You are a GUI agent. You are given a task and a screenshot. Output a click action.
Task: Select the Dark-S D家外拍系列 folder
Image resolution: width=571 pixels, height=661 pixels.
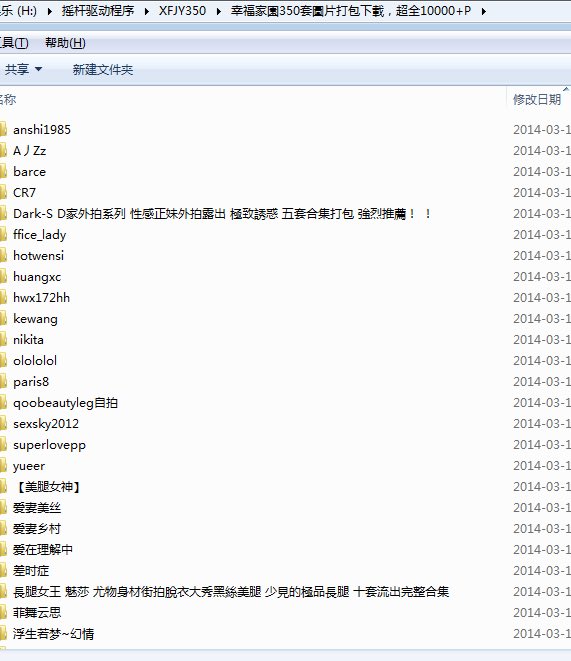(222, 214)
